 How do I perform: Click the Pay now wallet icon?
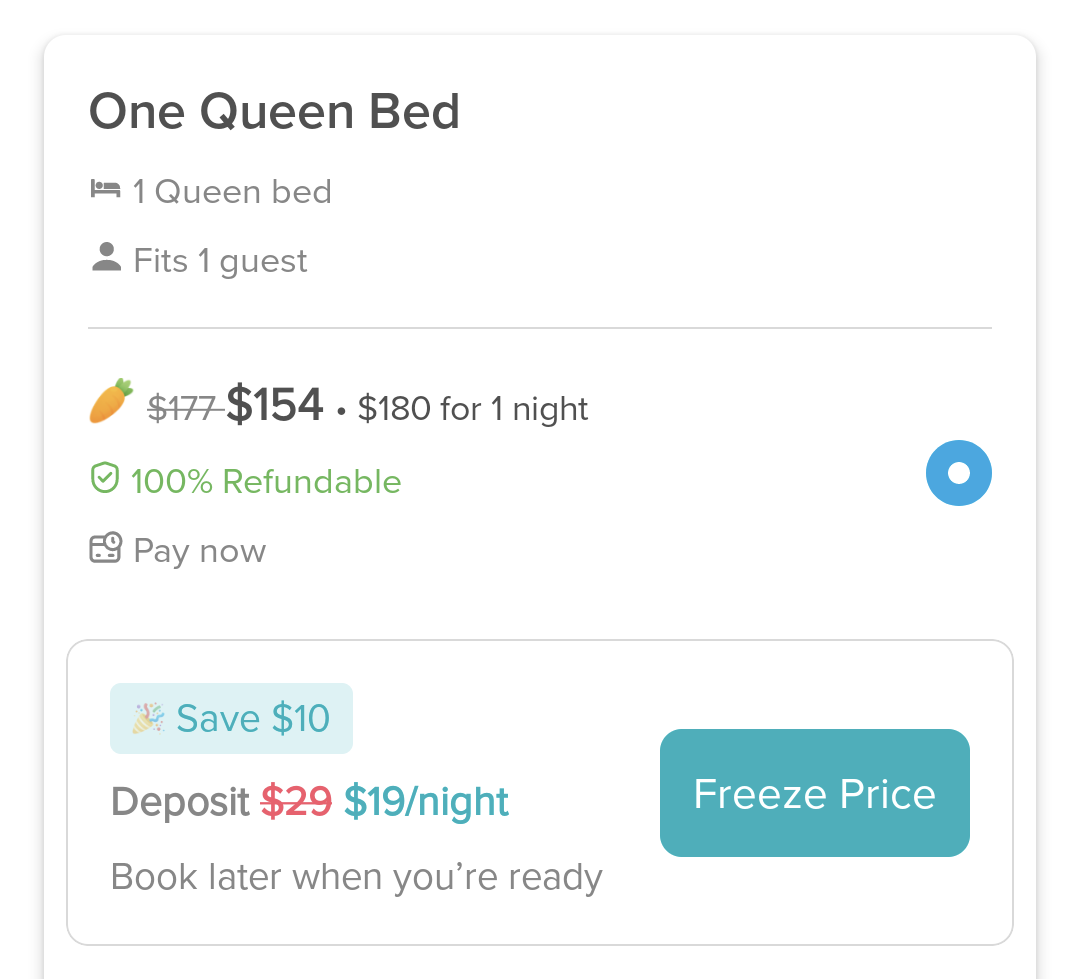(106, 549)
